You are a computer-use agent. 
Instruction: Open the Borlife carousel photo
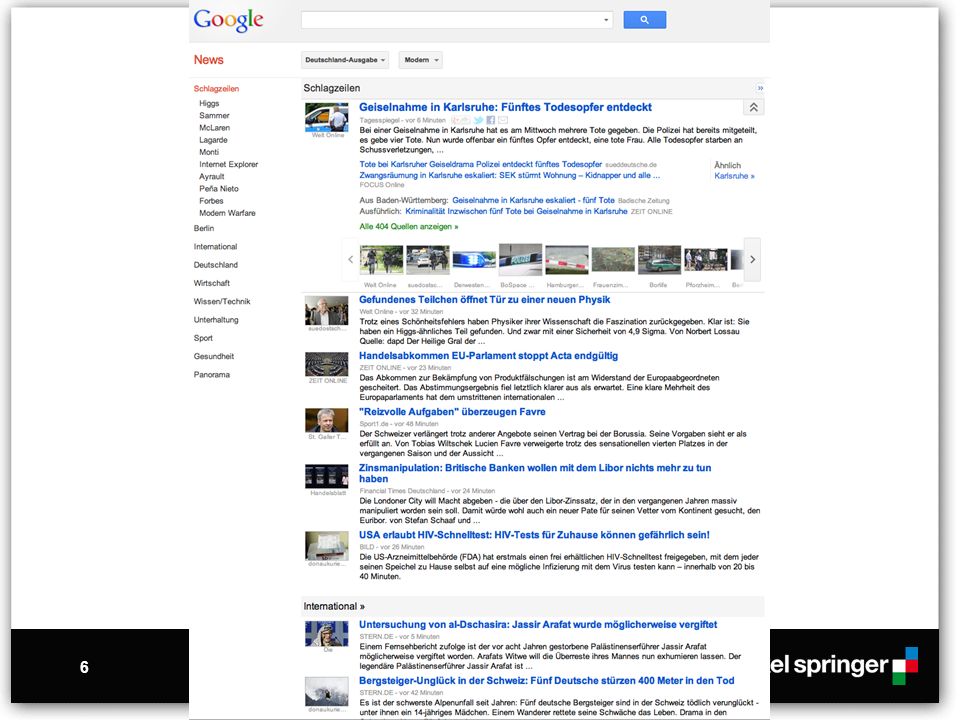click(x=659, y=260)
